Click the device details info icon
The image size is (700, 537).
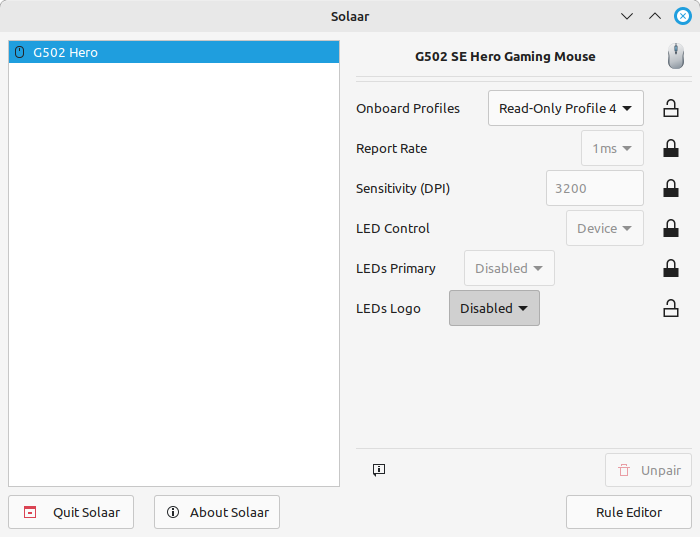(379, 470)
